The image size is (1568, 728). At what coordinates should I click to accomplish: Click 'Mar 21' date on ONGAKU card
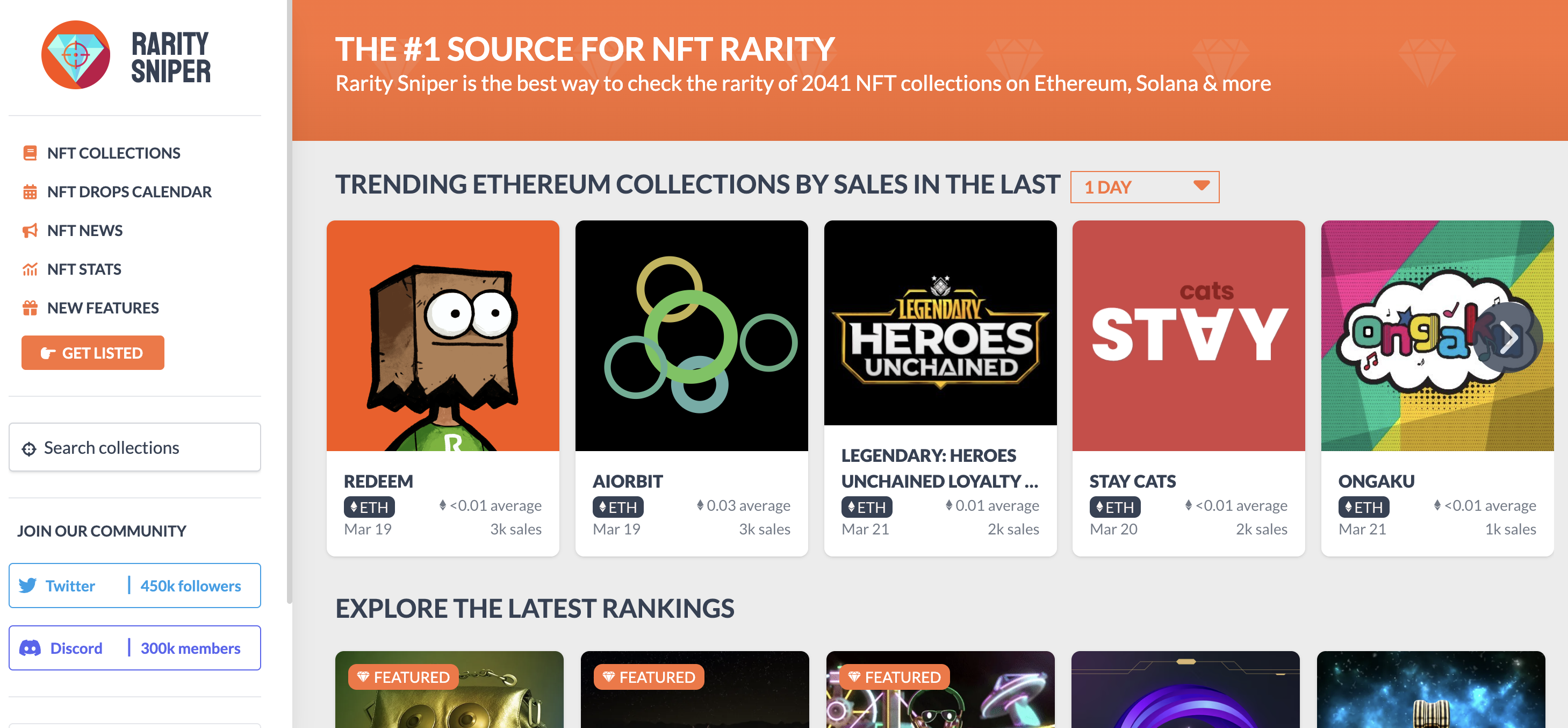click(1362, 529)
